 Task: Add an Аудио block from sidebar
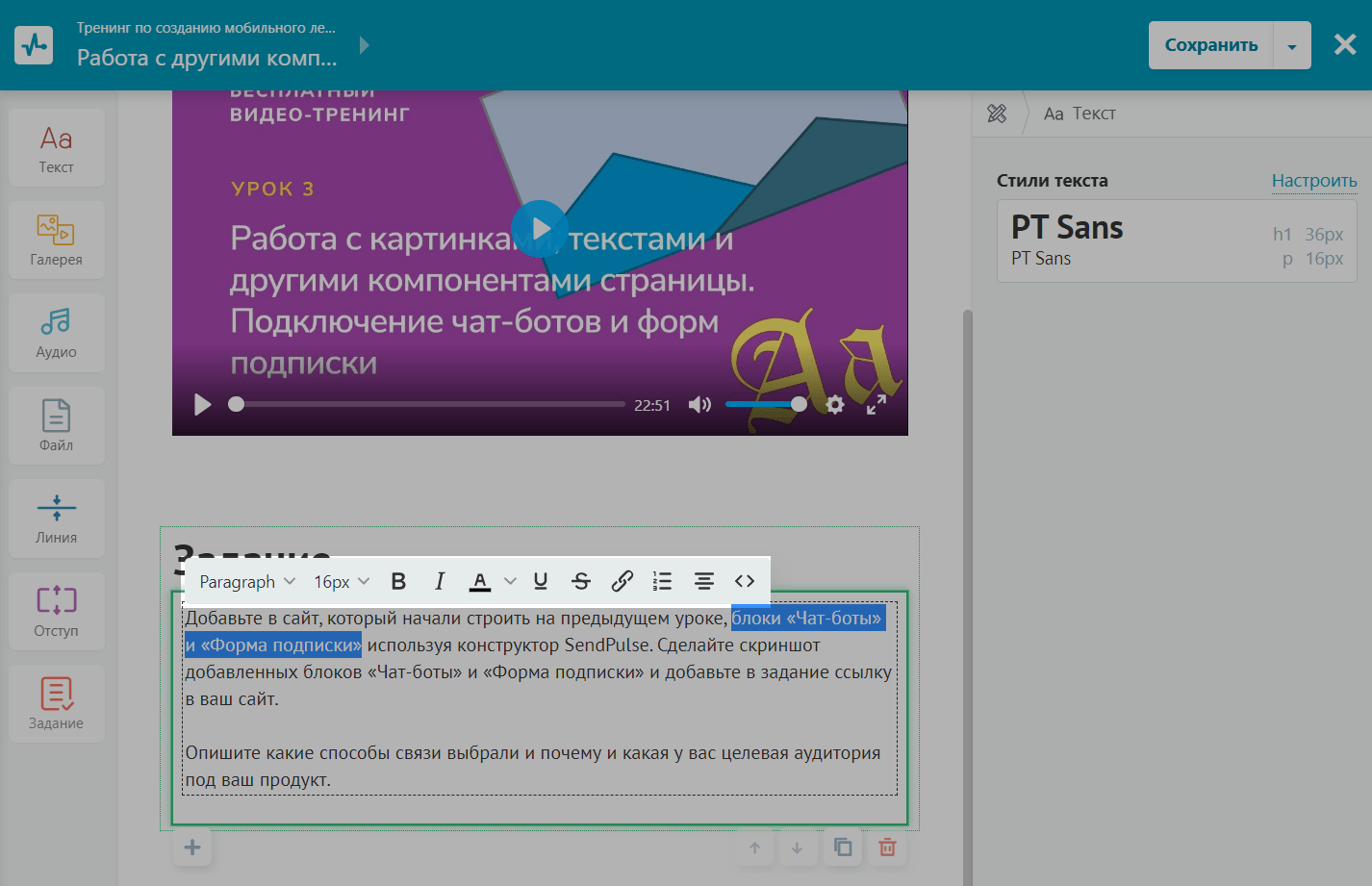[56, 333]
